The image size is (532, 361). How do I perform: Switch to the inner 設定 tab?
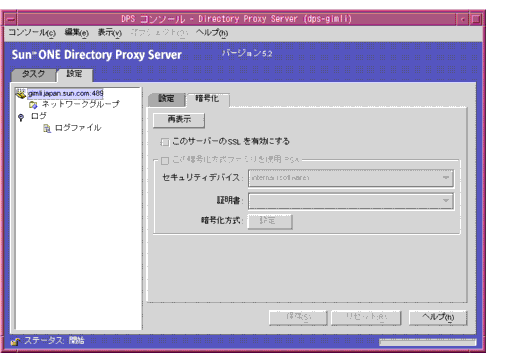click(166, 99)
